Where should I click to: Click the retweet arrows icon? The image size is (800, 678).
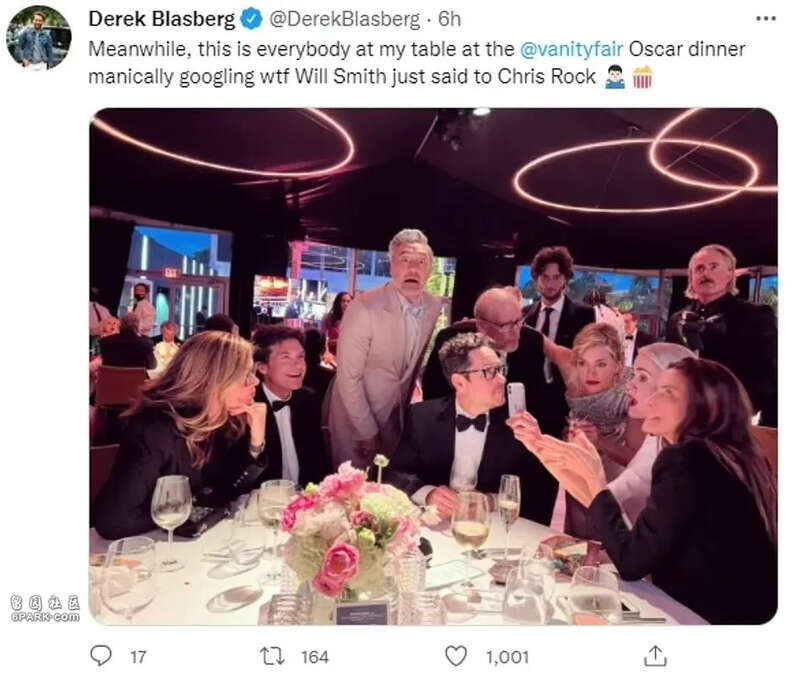(272, 656)
